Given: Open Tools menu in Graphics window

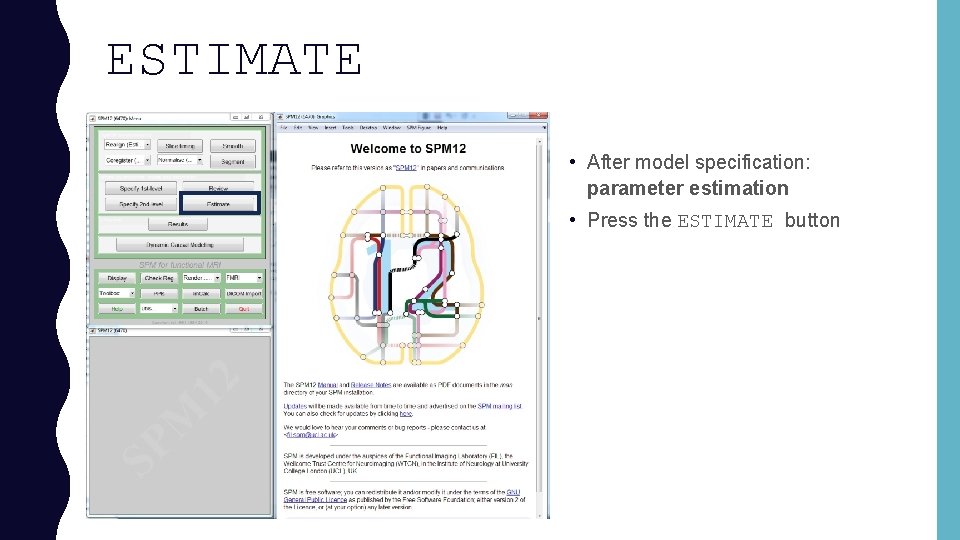Looking at the screenshot, I should (348, 127).
